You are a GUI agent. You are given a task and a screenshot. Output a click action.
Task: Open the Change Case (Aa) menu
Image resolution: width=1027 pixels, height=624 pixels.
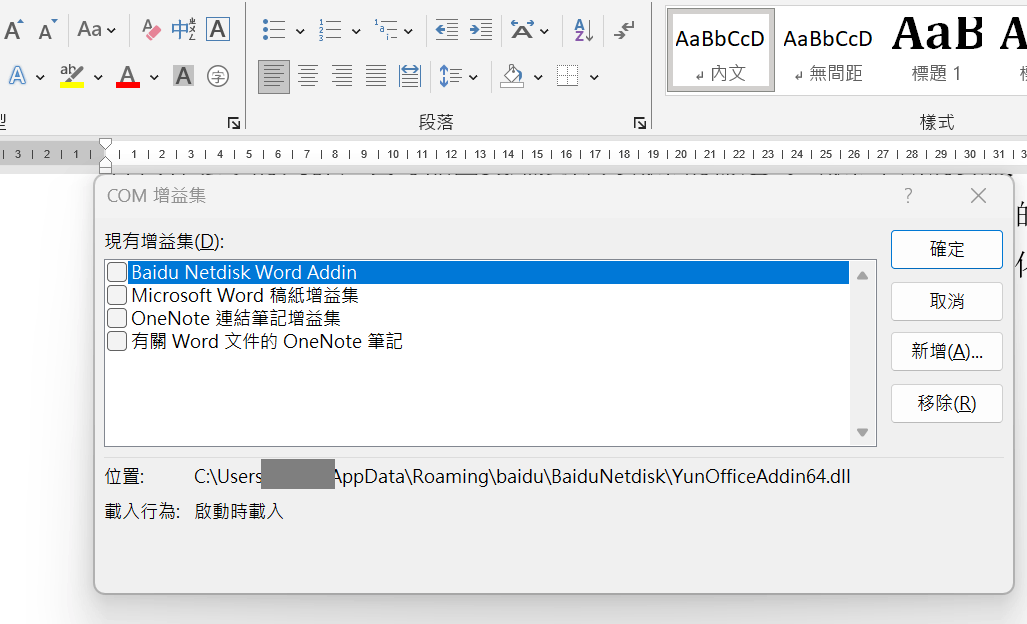pyautogui.click(x=96, y=29)
